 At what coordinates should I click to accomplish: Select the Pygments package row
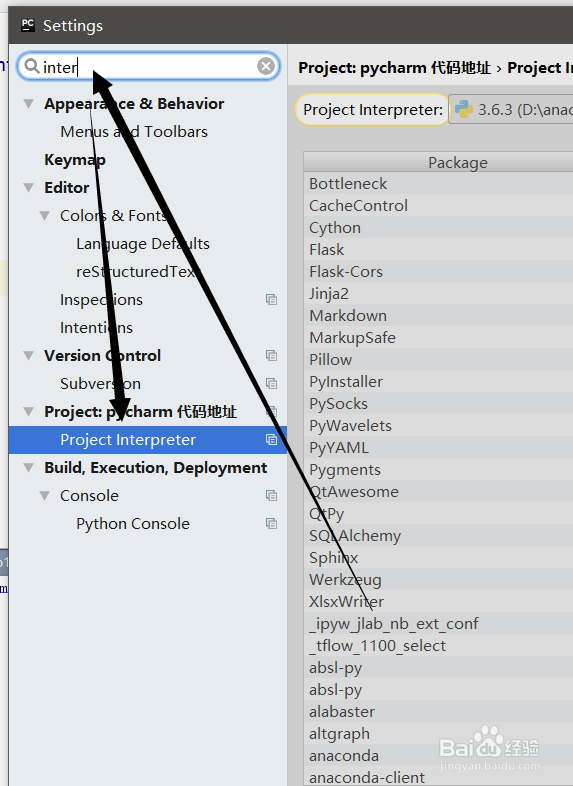point(438,470)
